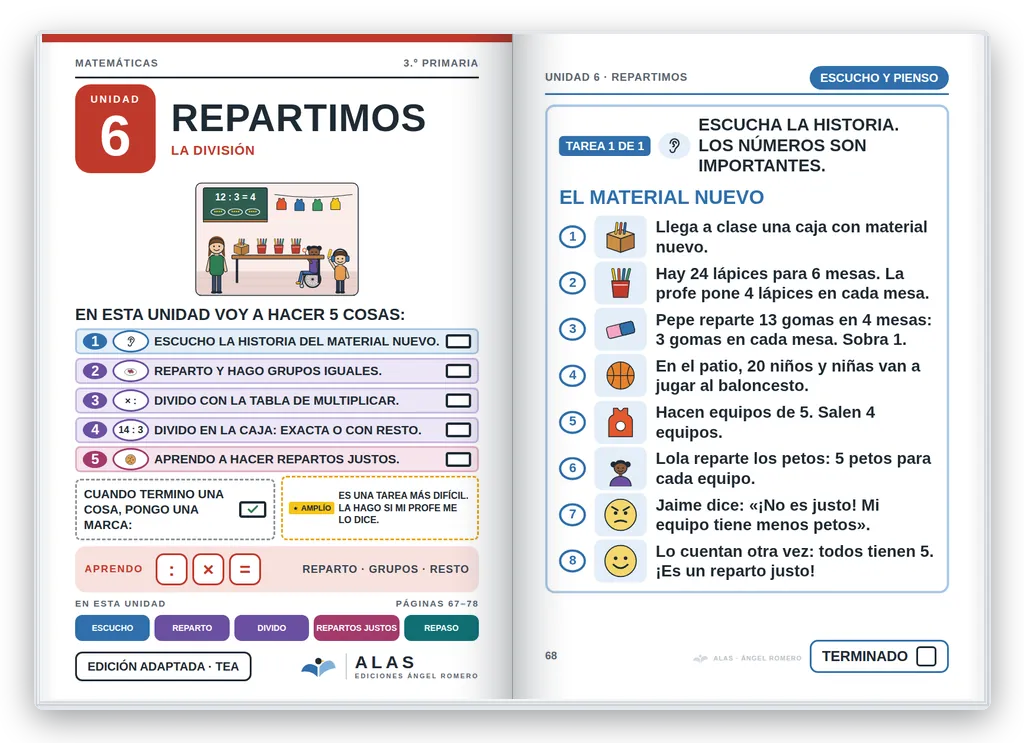Click the red UNIDAD 6 badge
This screenshot has width=1024, height=743.
tap(115, 129)
